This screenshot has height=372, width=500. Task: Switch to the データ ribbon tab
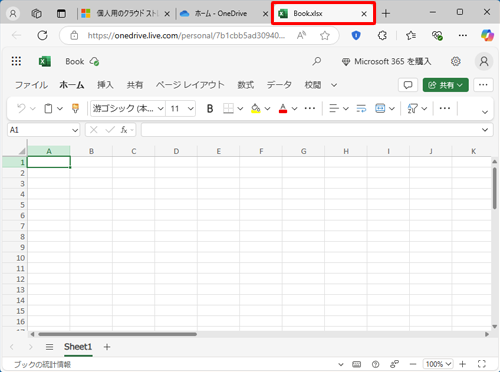tap(279, 85)
